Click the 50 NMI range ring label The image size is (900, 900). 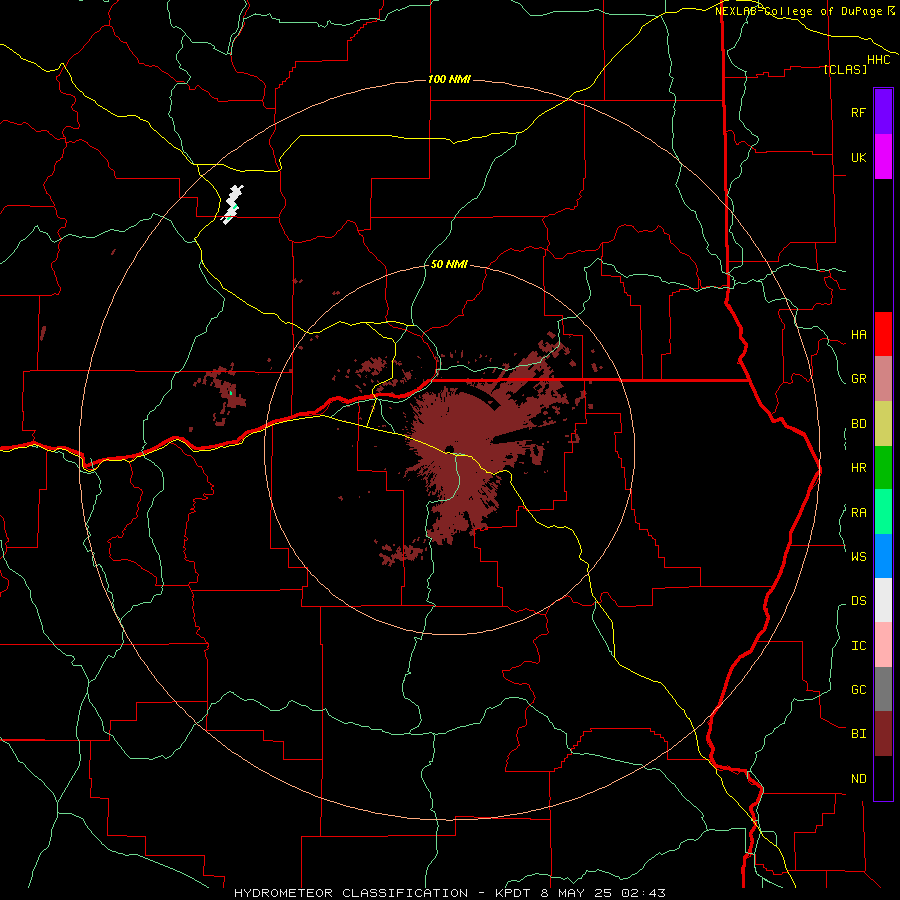point(449,265)
